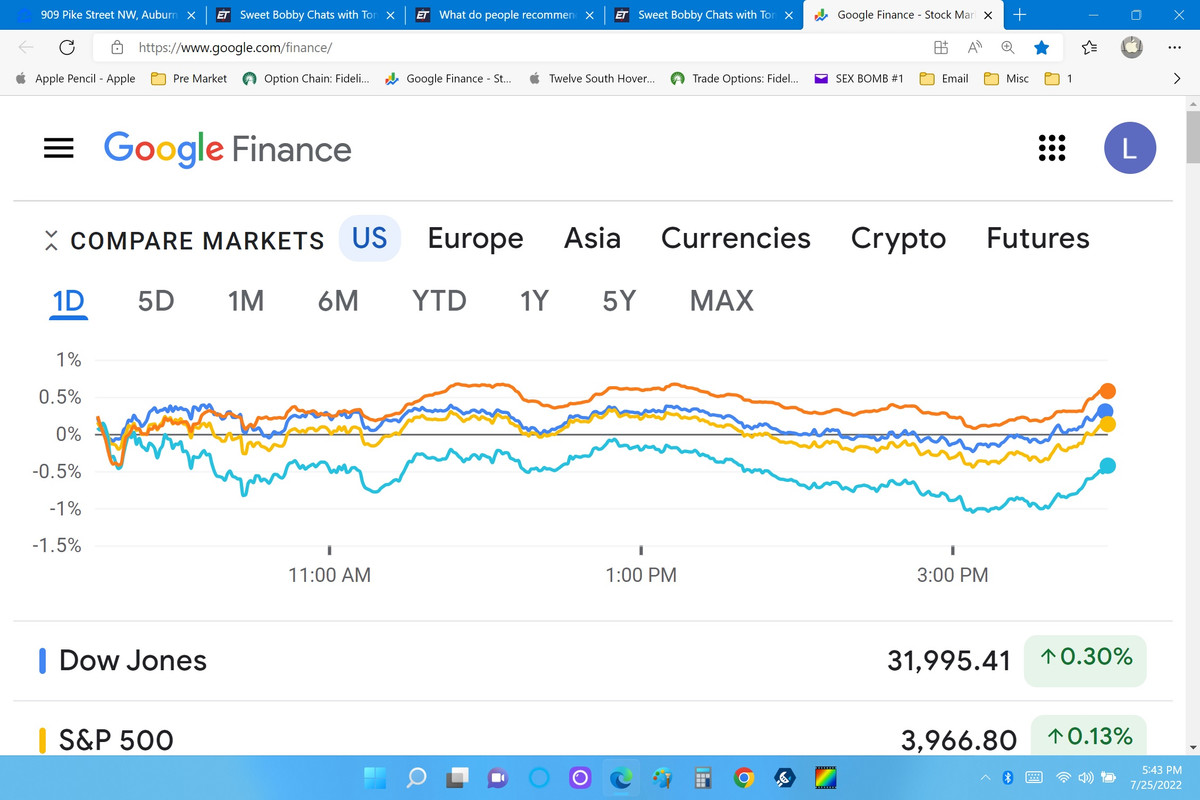Viewport: 1200px width, 800px height.
Task: Switch chart to 1Y range
Action: [x=534, y=301]
